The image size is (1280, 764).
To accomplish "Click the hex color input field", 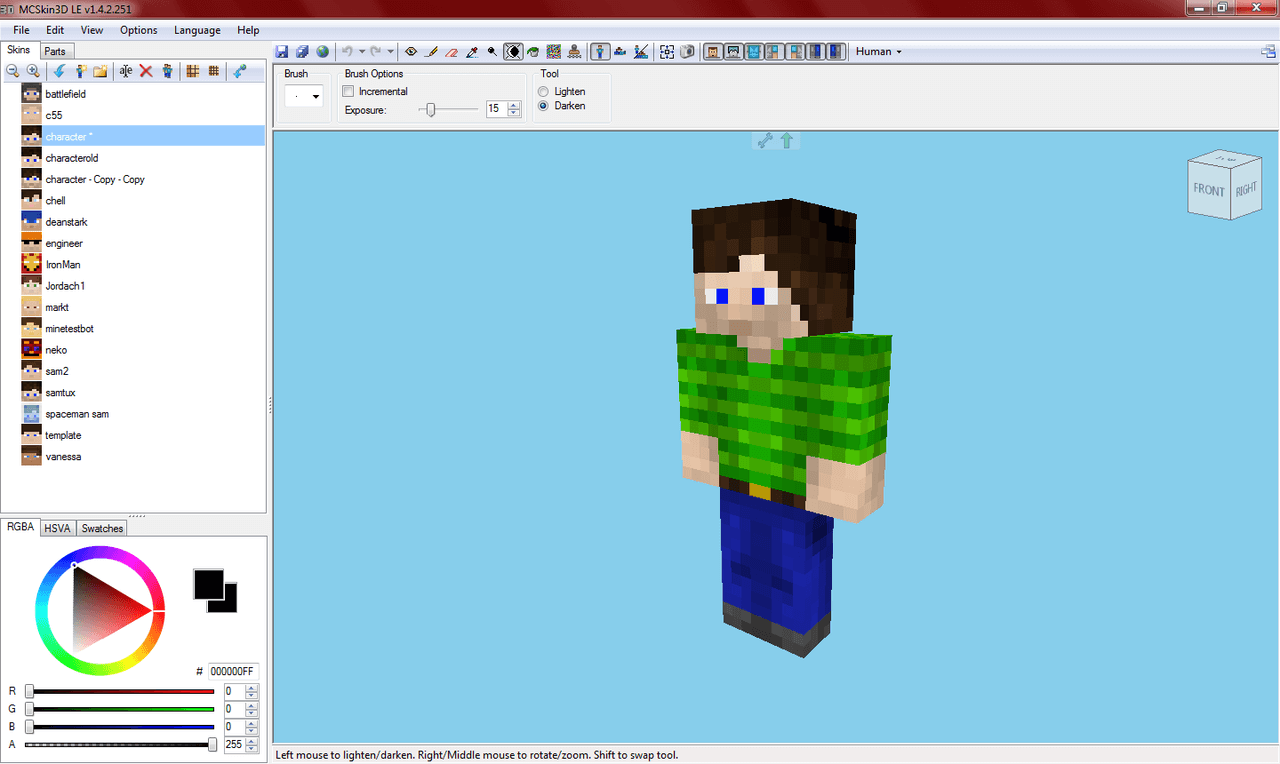I will coord(233,671).
